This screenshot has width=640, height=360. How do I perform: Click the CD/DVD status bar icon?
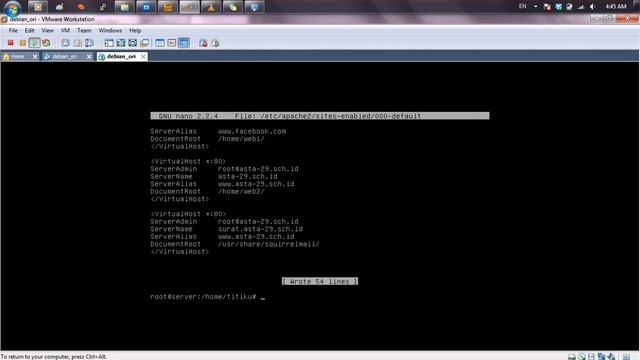pyautogui.click(x=582, y=357)
